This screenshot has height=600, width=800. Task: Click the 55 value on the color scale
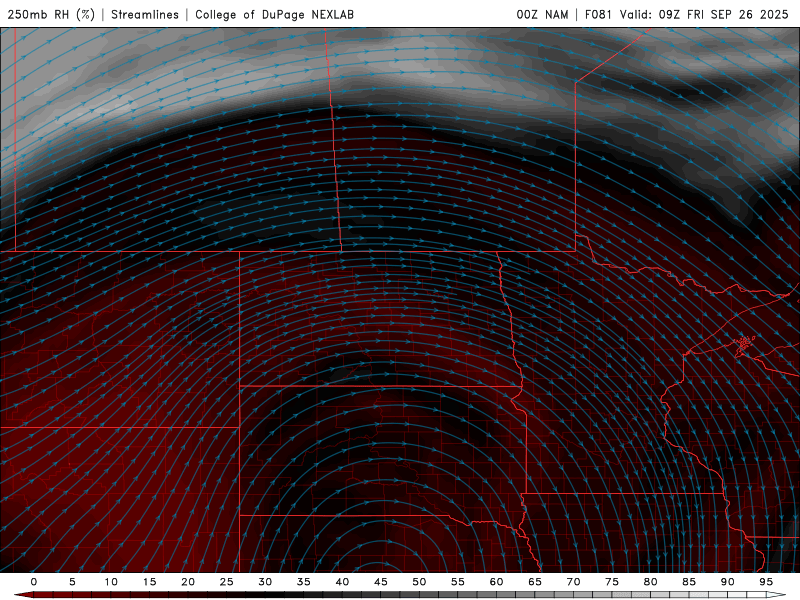[457, 582]
